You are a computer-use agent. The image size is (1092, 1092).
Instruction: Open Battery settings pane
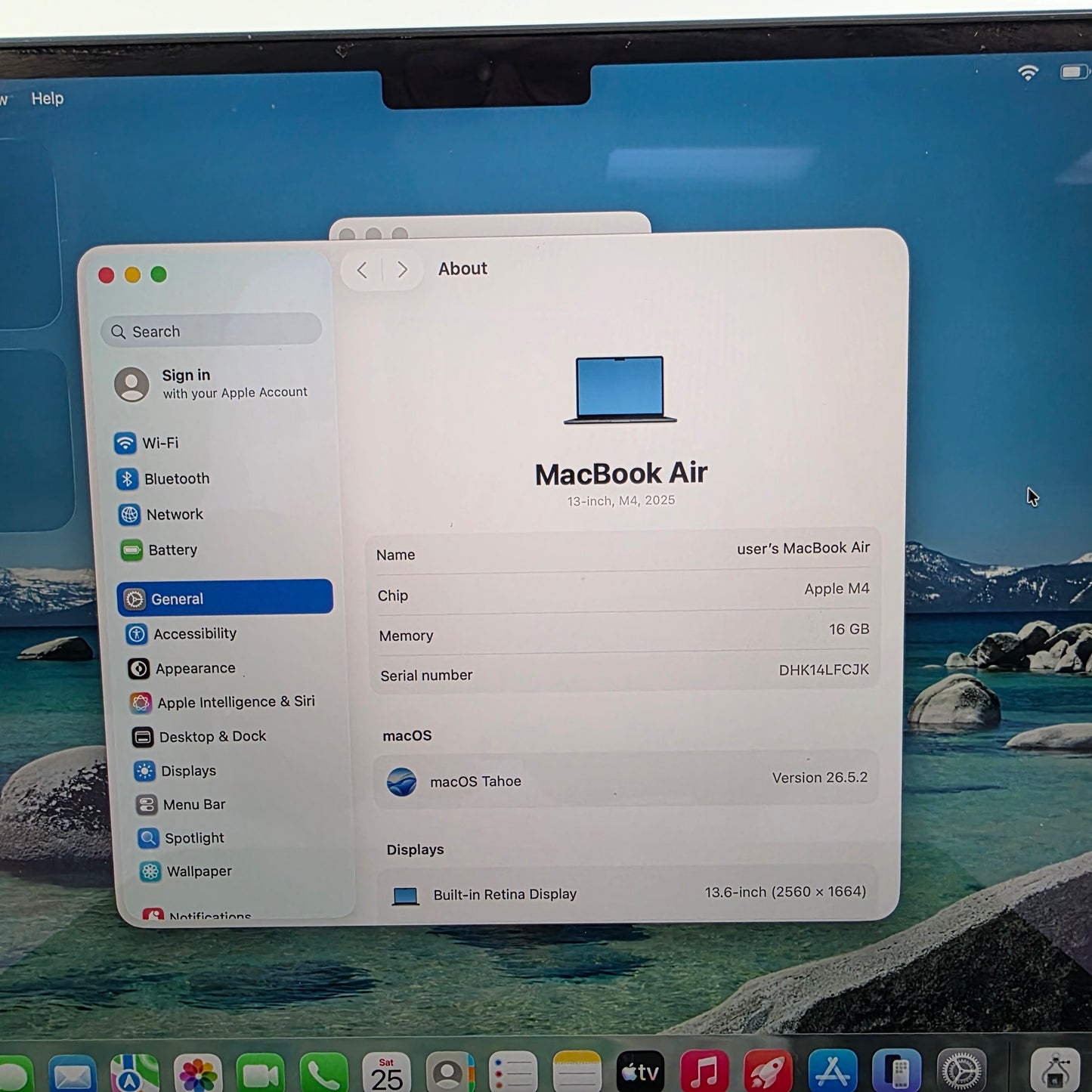(x=159, y=550)
